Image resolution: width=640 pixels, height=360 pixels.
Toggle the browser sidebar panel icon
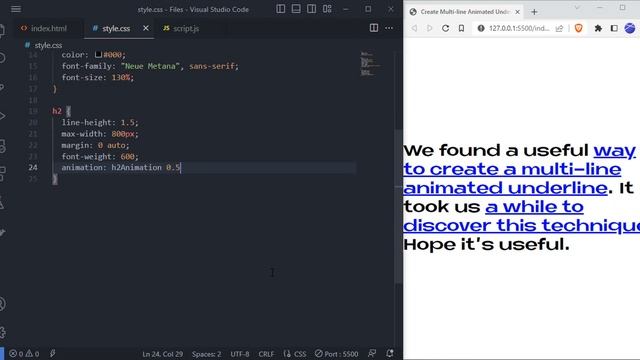coord(614,28)
